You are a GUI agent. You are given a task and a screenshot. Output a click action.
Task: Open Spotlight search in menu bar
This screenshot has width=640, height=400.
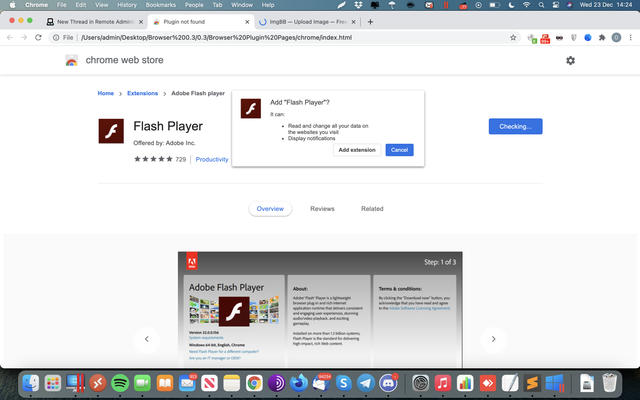coord(541,5)
